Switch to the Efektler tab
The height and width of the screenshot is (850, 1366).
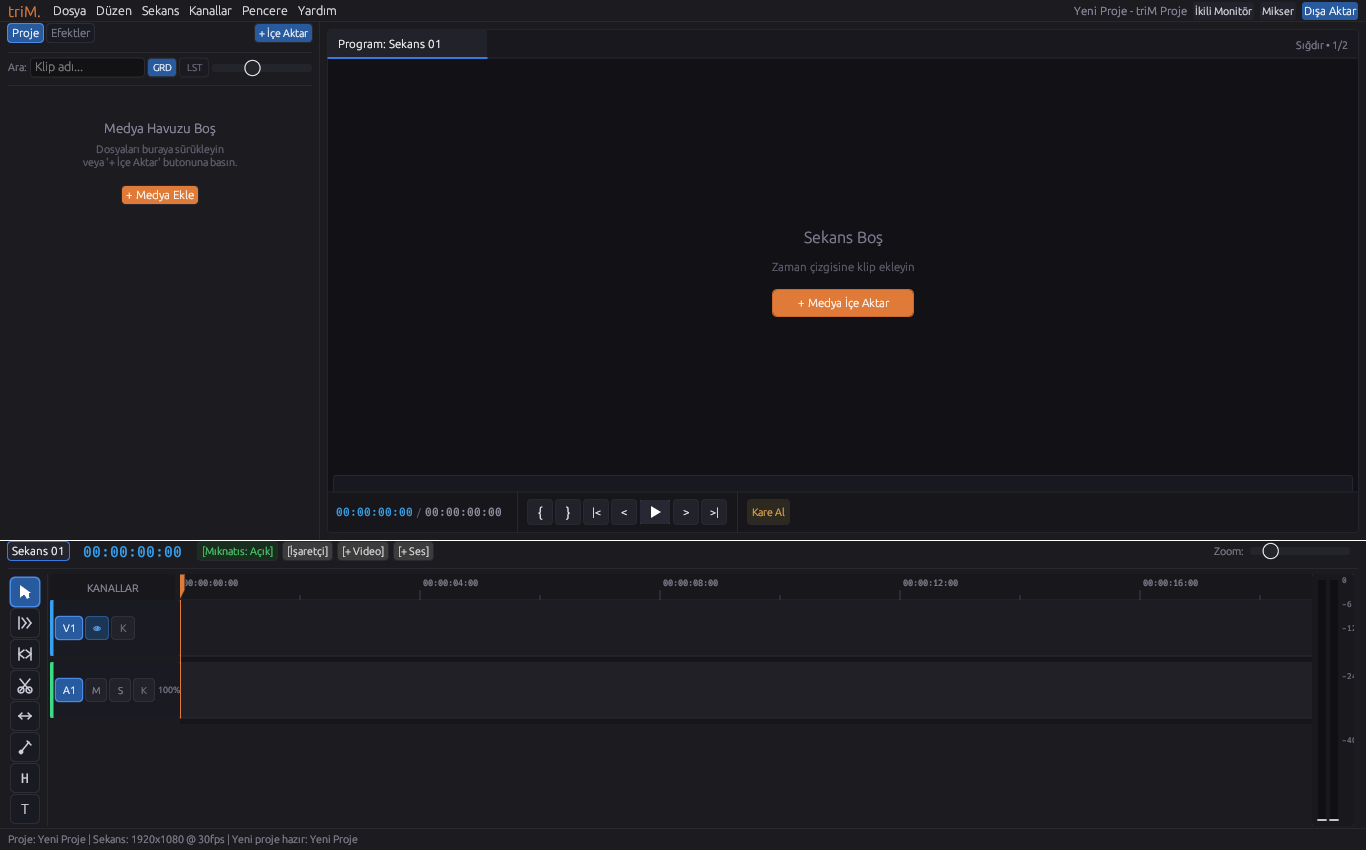click(71, 33)
